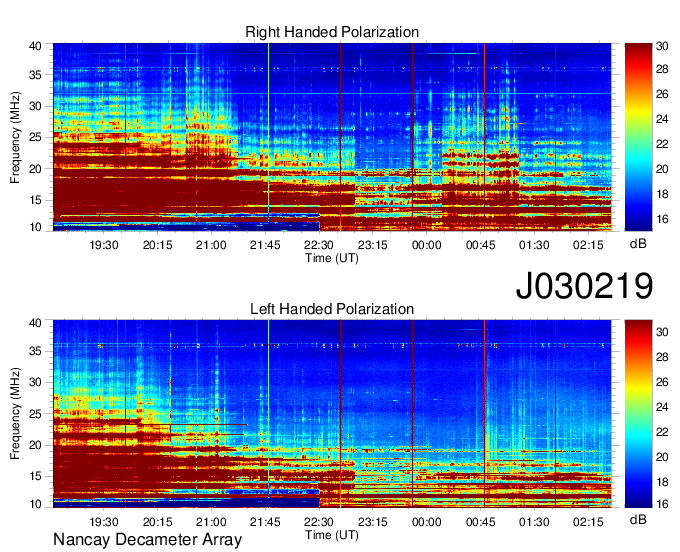The height and width of the screenshot is (552, 680).
Task: Click the 21:45 time tick under Left Handed plot
Action: 265,522
